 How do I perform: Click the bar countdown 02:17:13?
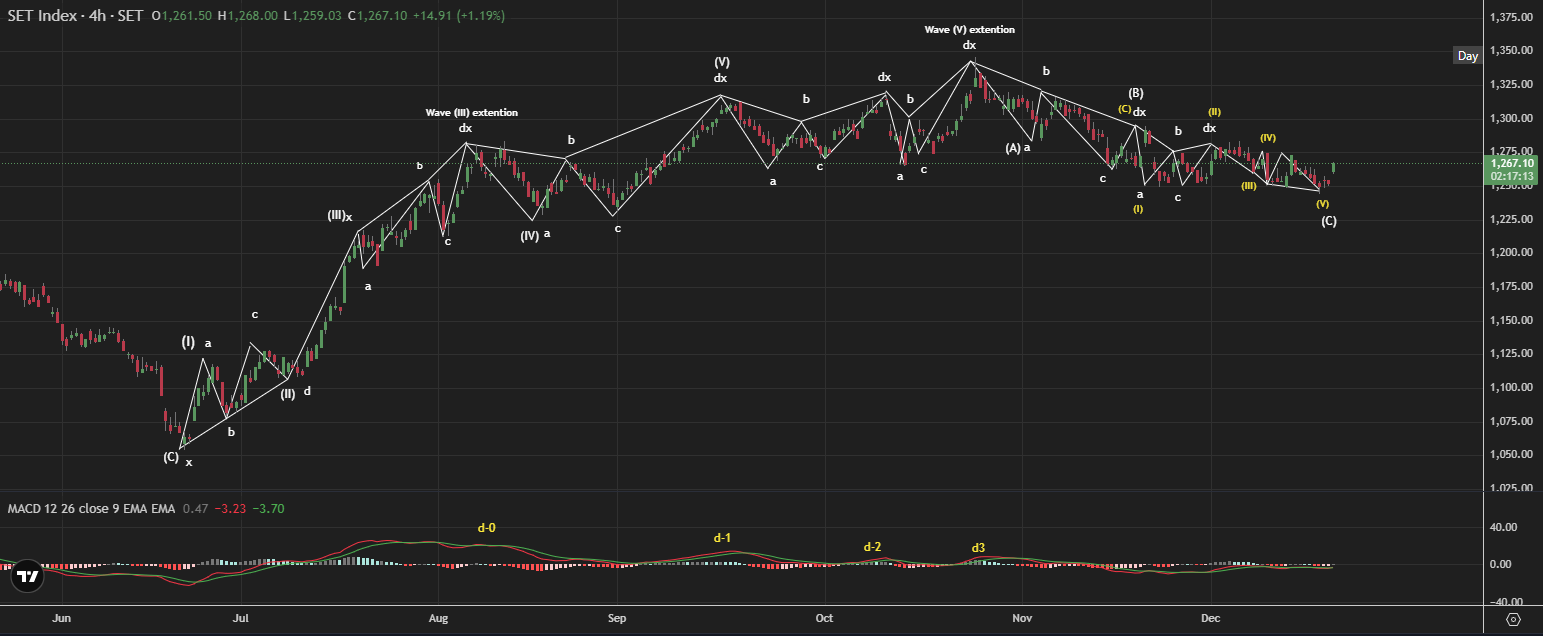[x=1511, y=175]
